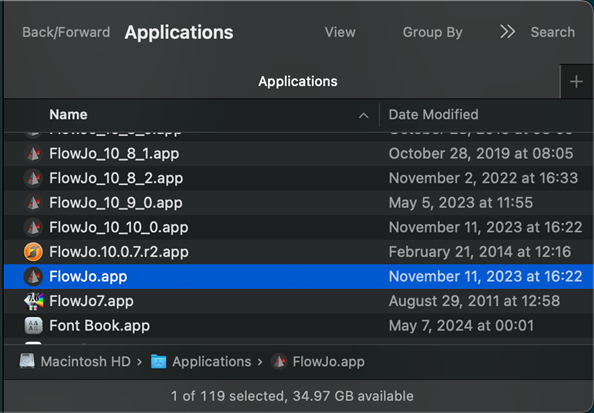Viewport: 594px width, 413px height.
Task: Open Search in the toolbar
Action: (x=552, y=32)
